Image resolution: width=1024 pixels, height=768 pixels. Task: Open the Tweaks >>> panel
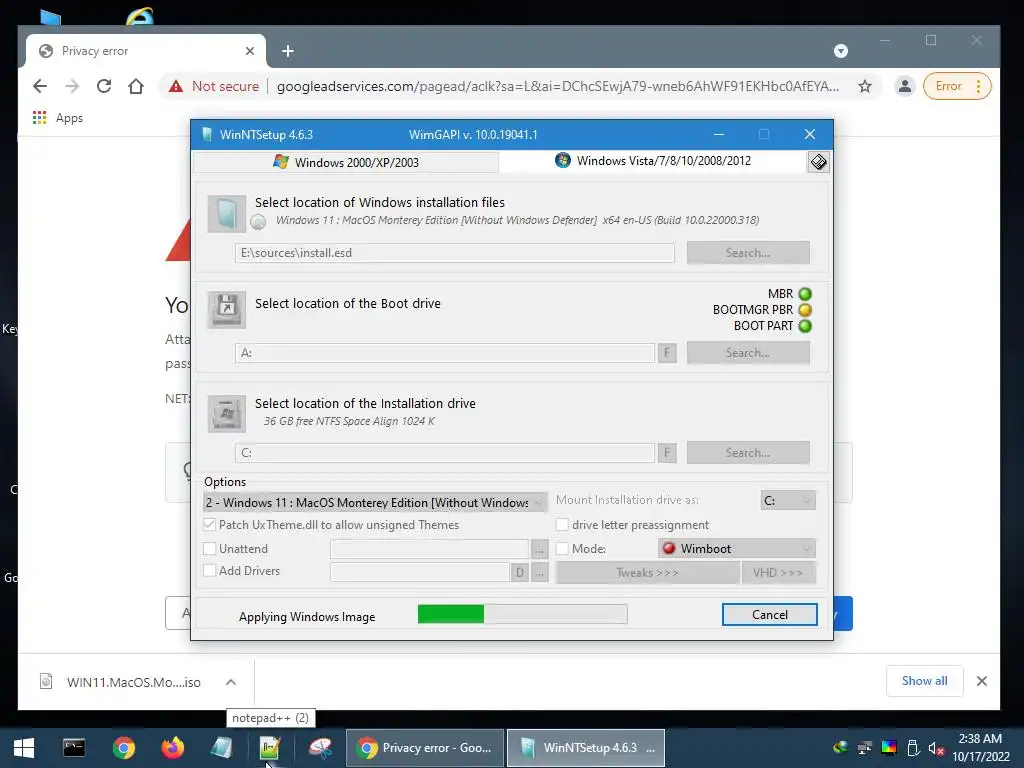click(x=647, y=573)
